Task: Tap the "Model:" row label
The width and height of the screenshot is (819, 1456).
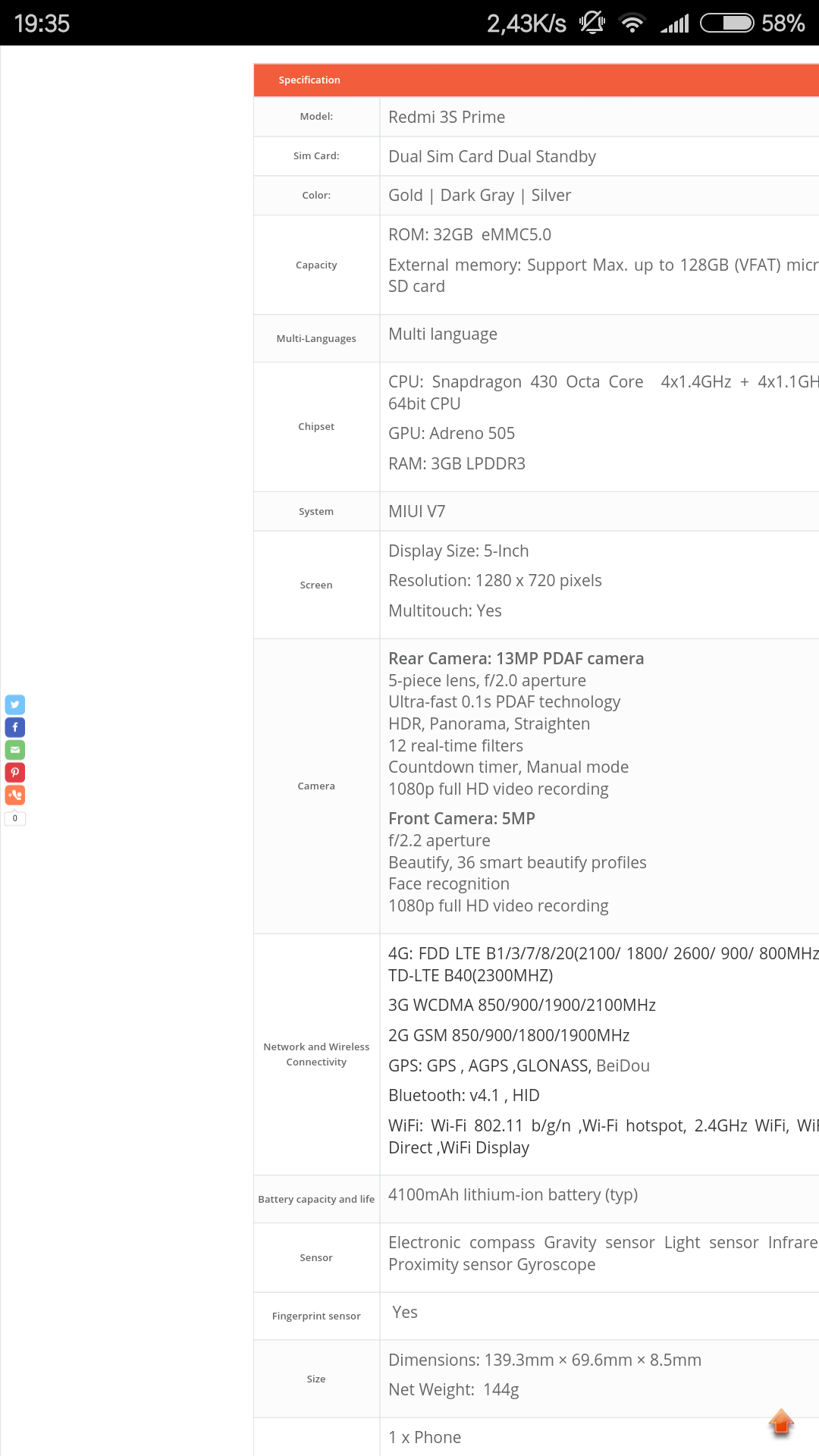Action: click(316, 116)
